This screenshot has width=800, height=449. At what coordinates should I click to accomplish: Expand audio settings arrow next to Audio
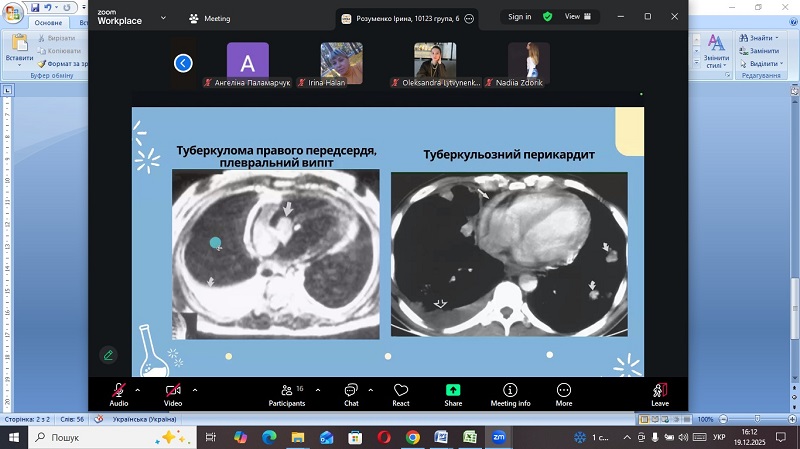pos(138,389)
